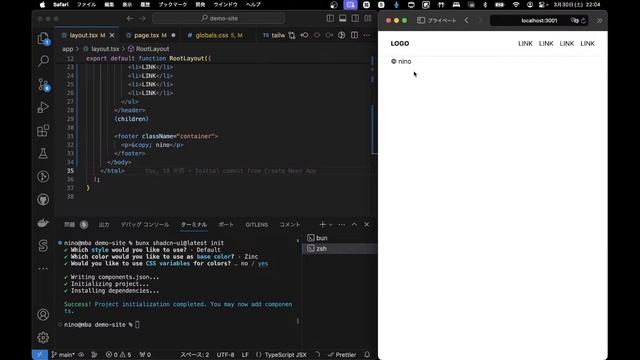
Task: Change the LF line ending
Action: (245, 355)
